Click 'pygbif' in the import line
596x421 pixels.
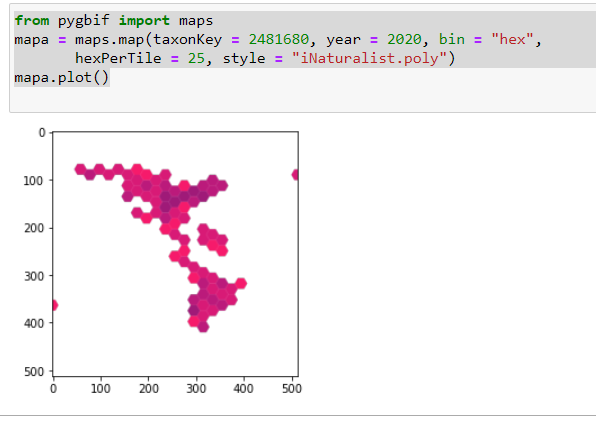point(84,21)
